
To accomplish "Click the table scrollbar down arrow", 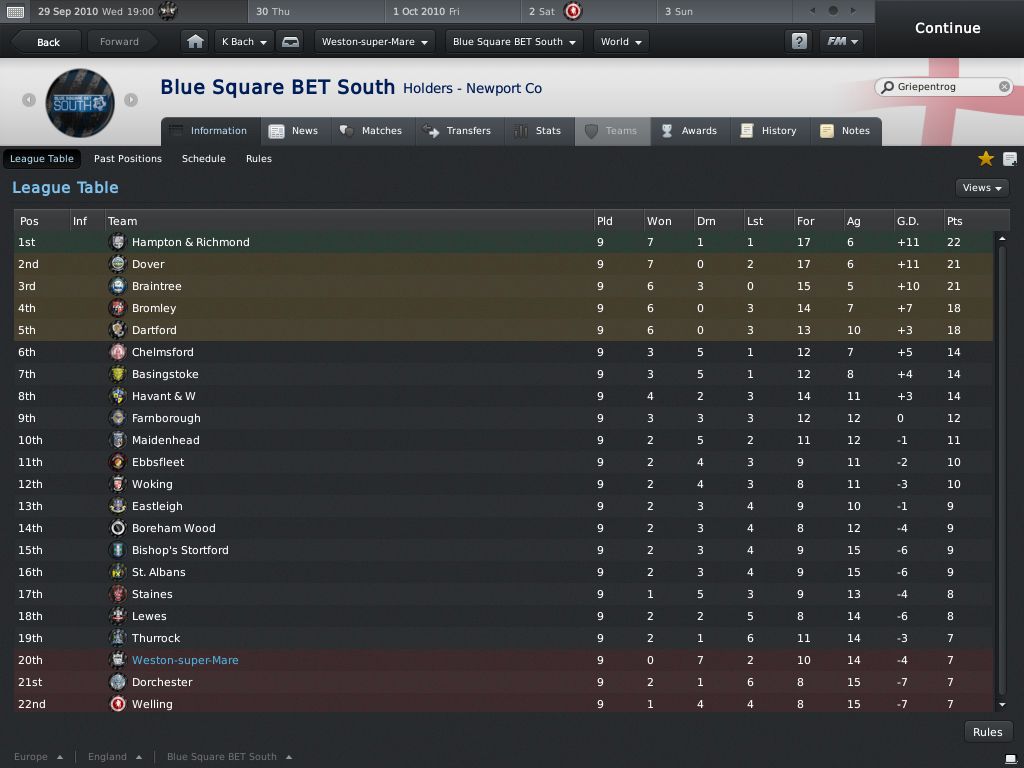I will 1002,705.
